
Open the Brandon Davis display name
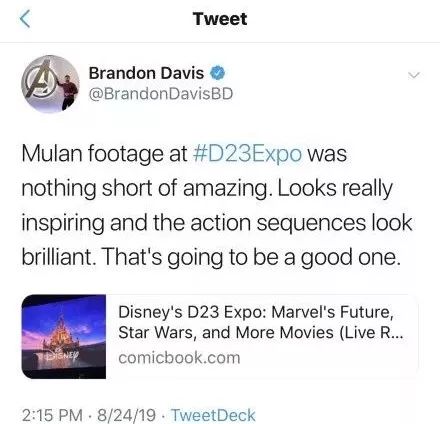coord(146,73)
